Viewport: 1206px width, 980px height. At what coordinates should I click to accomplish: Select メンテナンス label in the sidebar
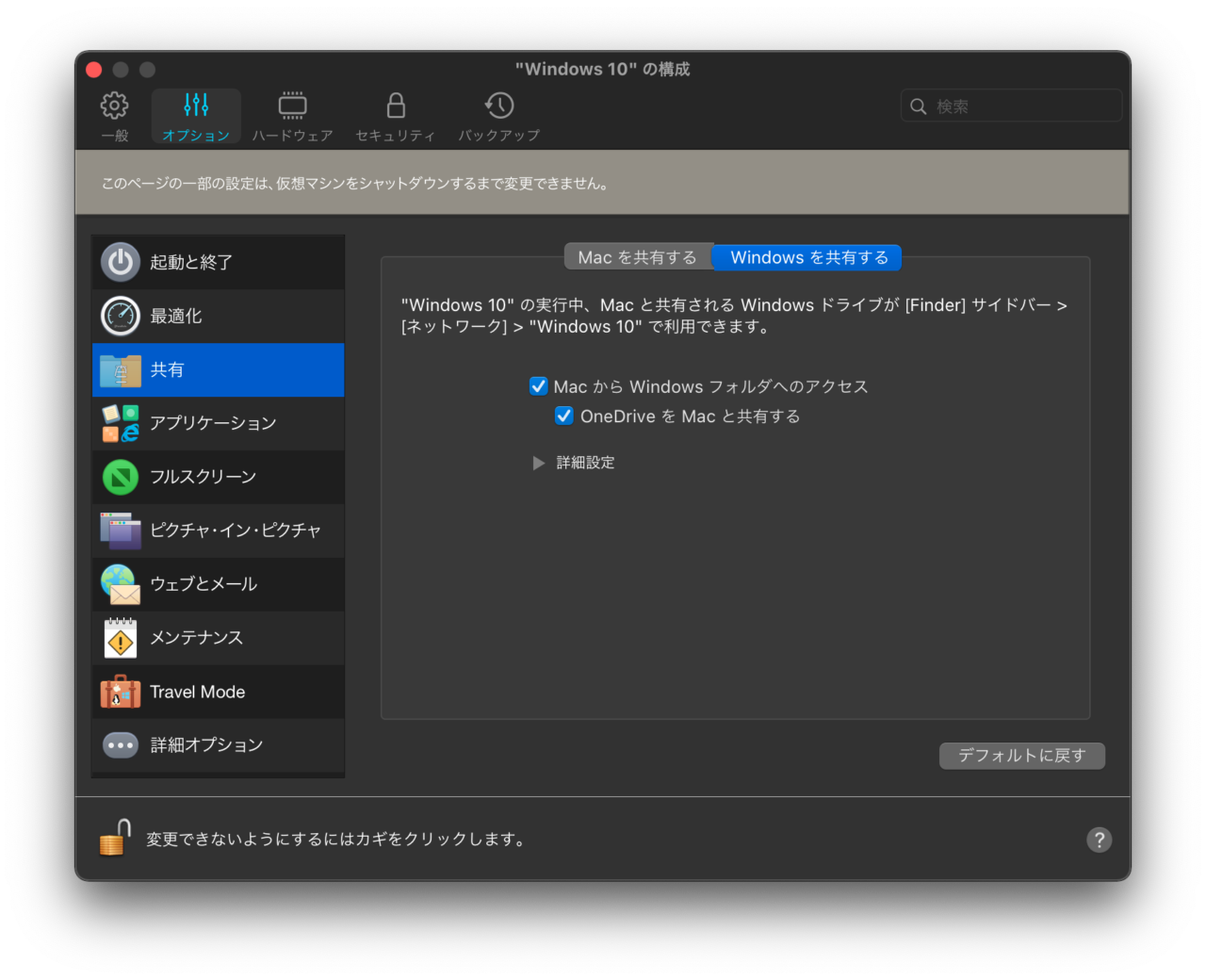(197, 638)
